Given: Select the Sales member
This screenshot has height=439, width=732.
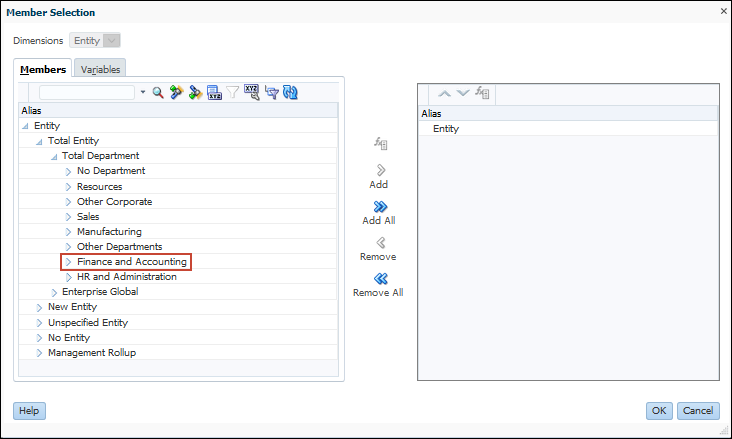Looking at the screenshot, I should [x=88, y=216].
